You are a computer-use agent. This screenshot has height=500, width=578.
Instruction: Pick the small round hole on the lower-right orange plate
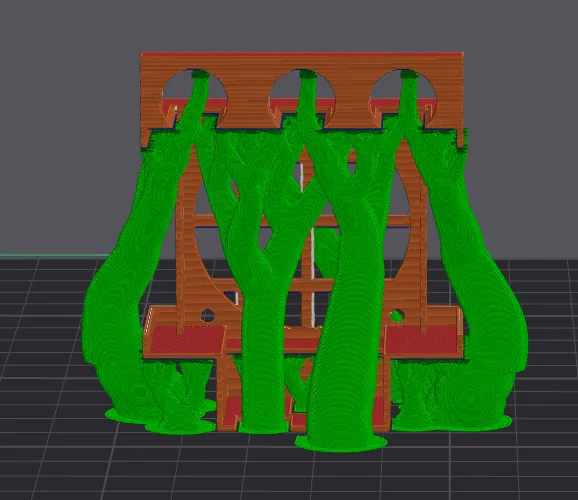(x=397, y=316)
